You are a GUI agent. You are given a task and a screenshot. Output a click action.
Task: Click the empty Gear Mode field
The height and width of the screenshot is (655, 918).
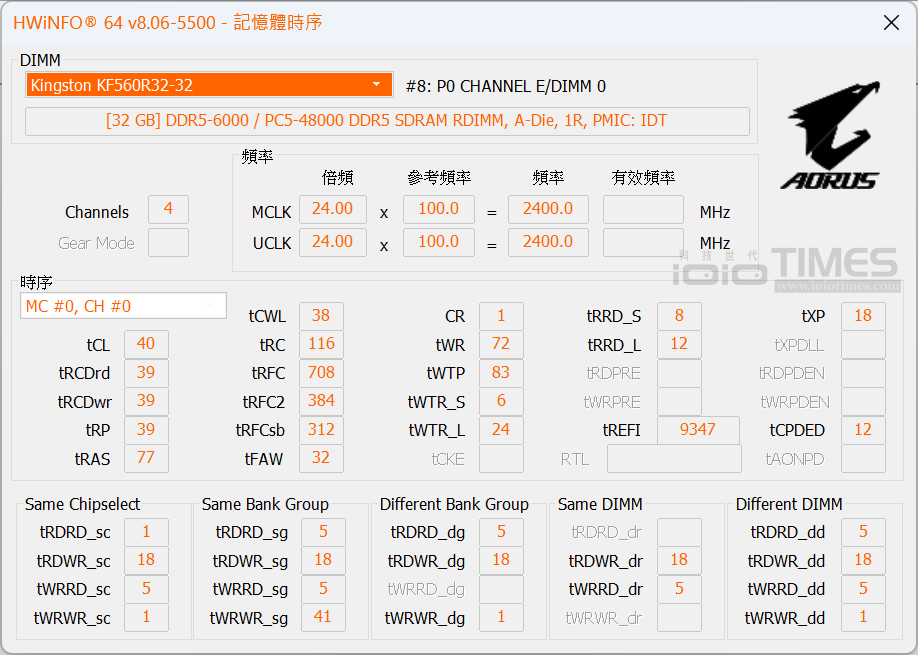click(x=168, y=242)
